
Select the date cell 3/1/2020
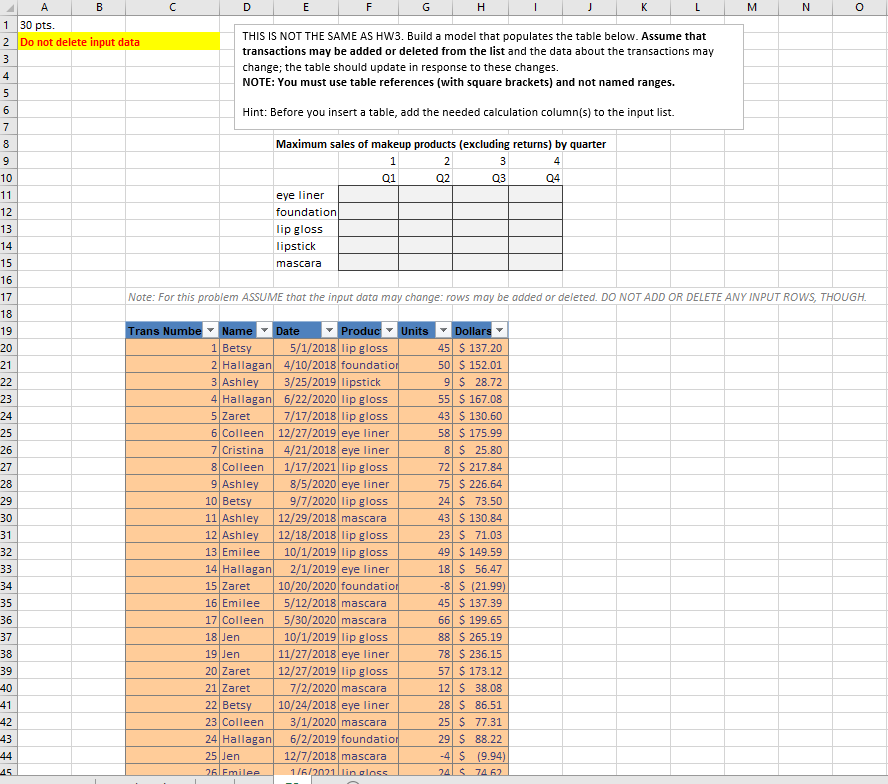[306, 722]
